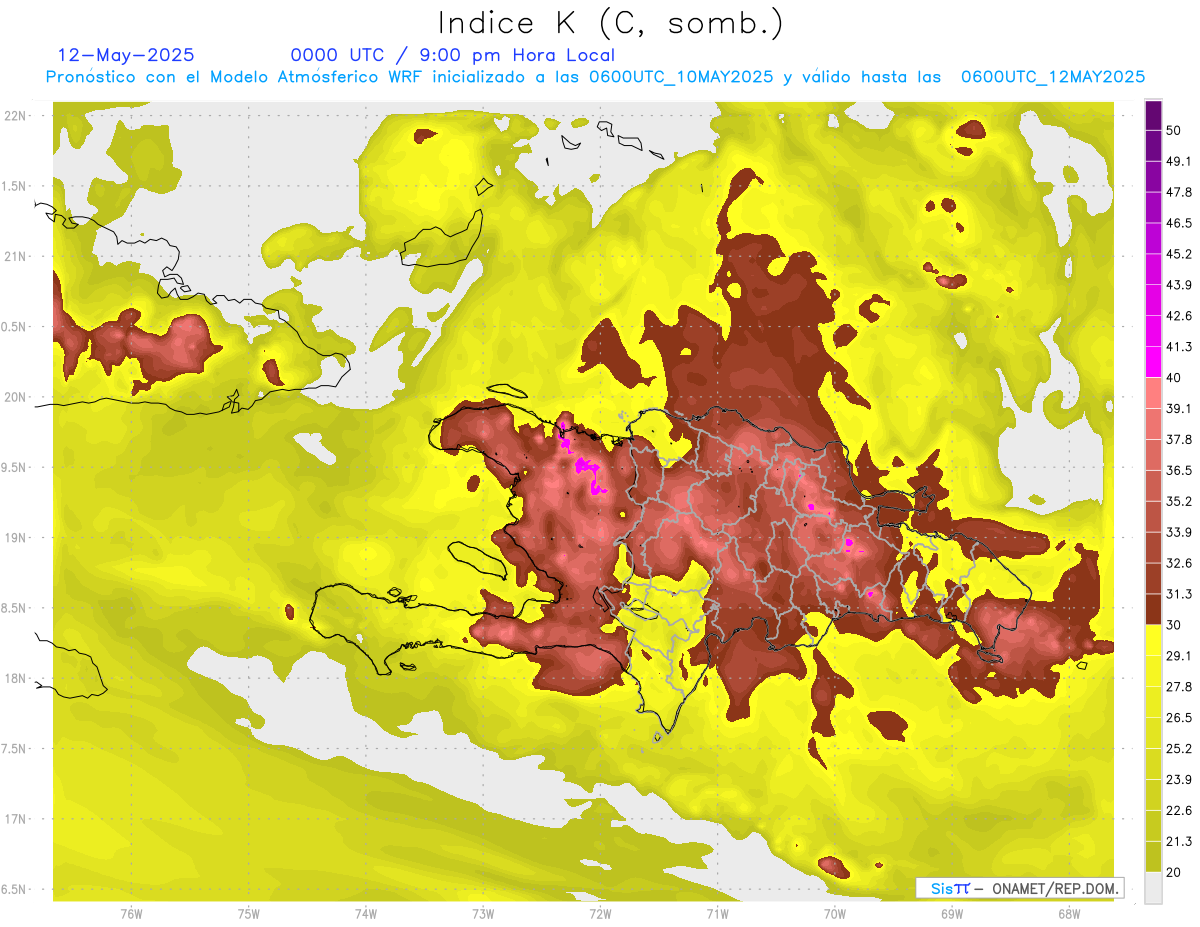Click the '21N' latitude label

coord(16,257)
